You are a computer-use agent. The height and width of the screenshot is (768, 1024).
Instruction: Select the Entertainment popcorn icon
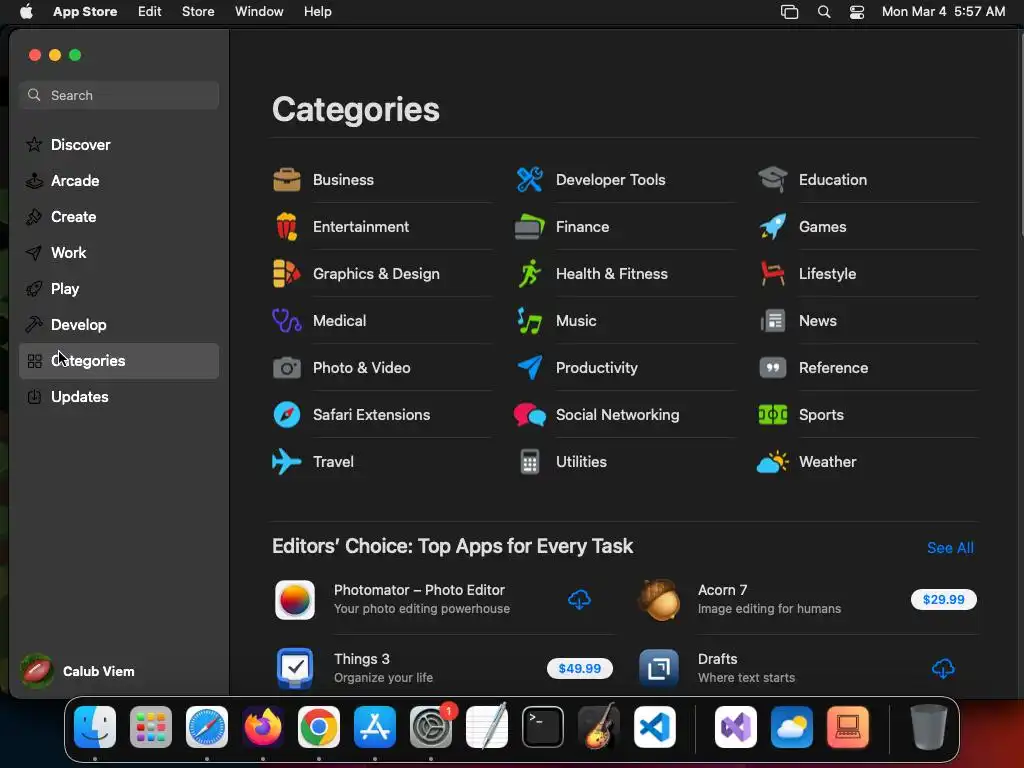(287, 227)
